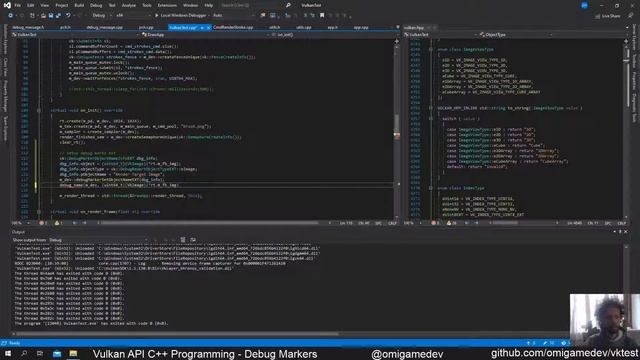Open the left editor VulkanTest scope dropdown

(x=76, y=35)
